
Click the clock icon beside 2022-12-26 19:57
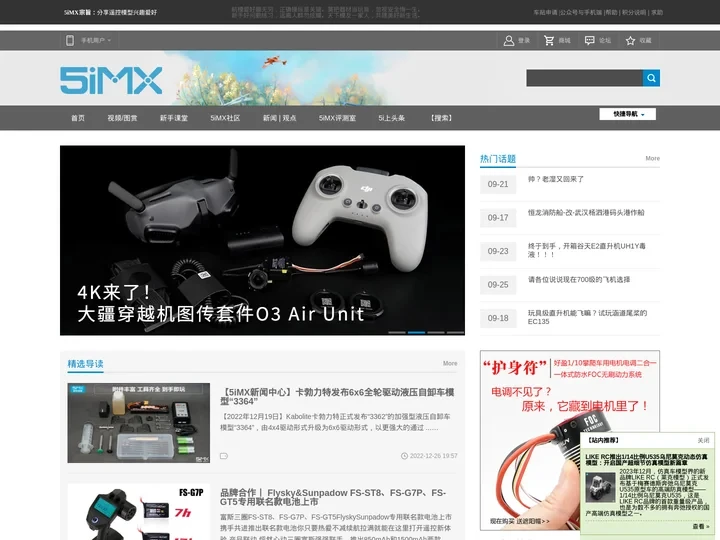coord(404,456)
